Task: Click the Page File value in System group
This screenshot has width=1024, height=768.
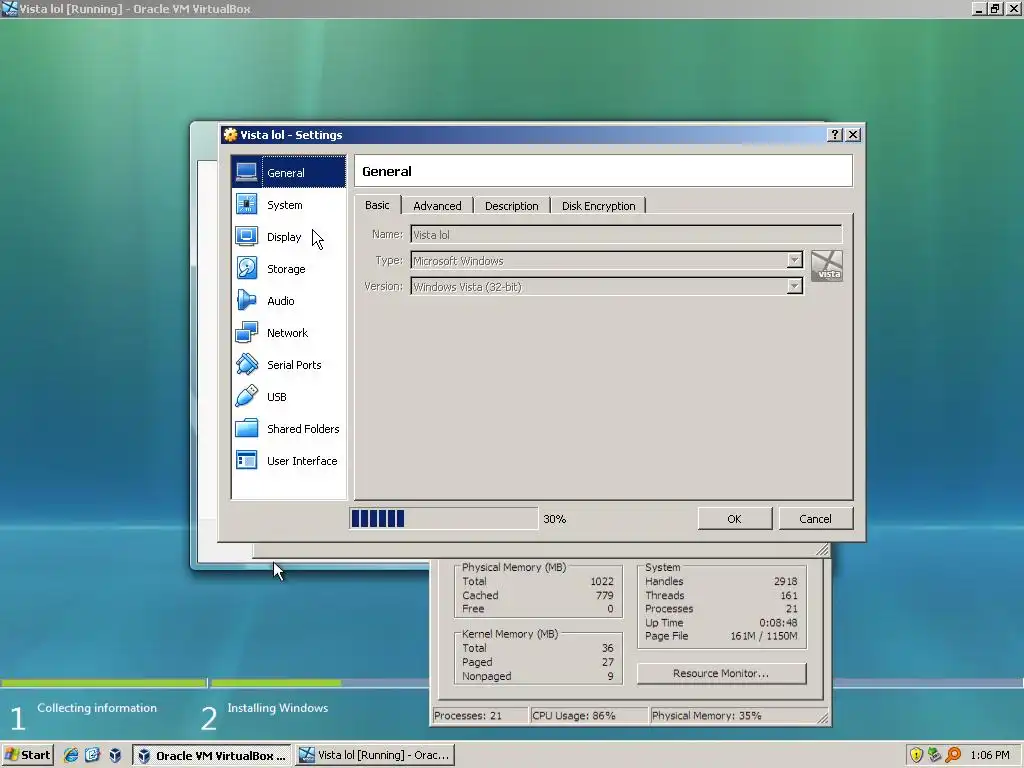Action: (763, 636)
